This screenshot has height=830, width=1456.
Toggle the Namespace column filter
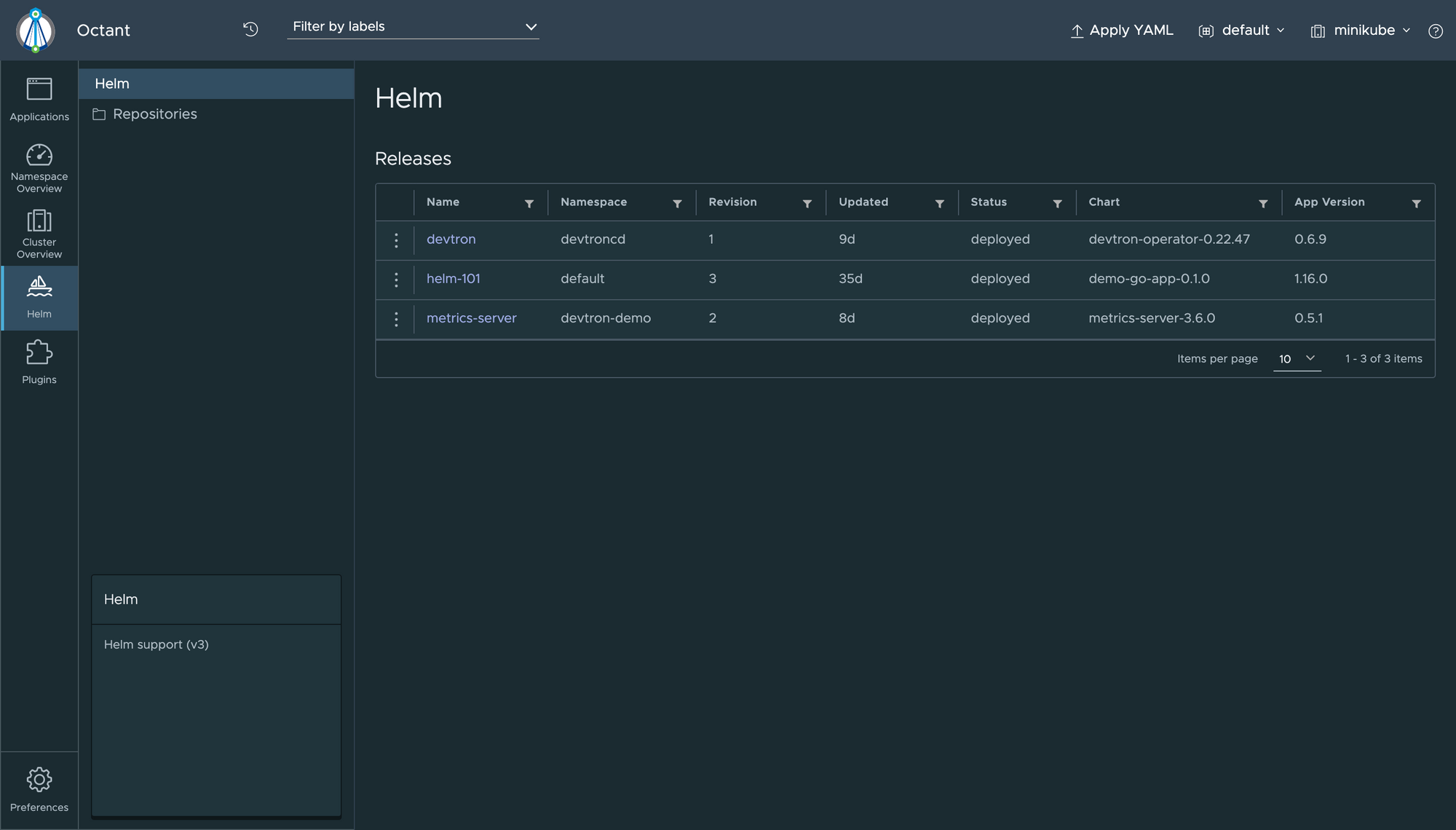coord(676,202)
